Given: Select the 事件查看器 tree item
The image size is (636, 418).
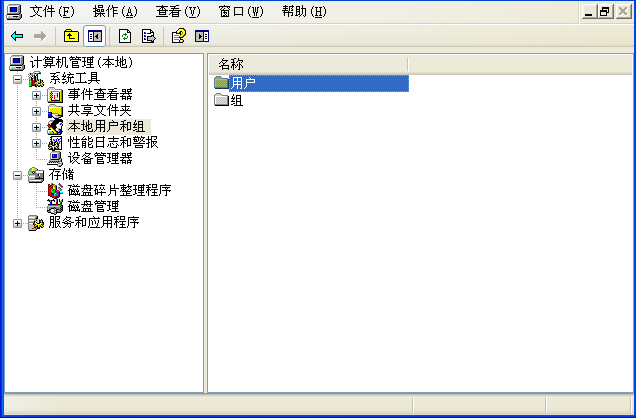Looking at the screenshot, I should (100, 94).
